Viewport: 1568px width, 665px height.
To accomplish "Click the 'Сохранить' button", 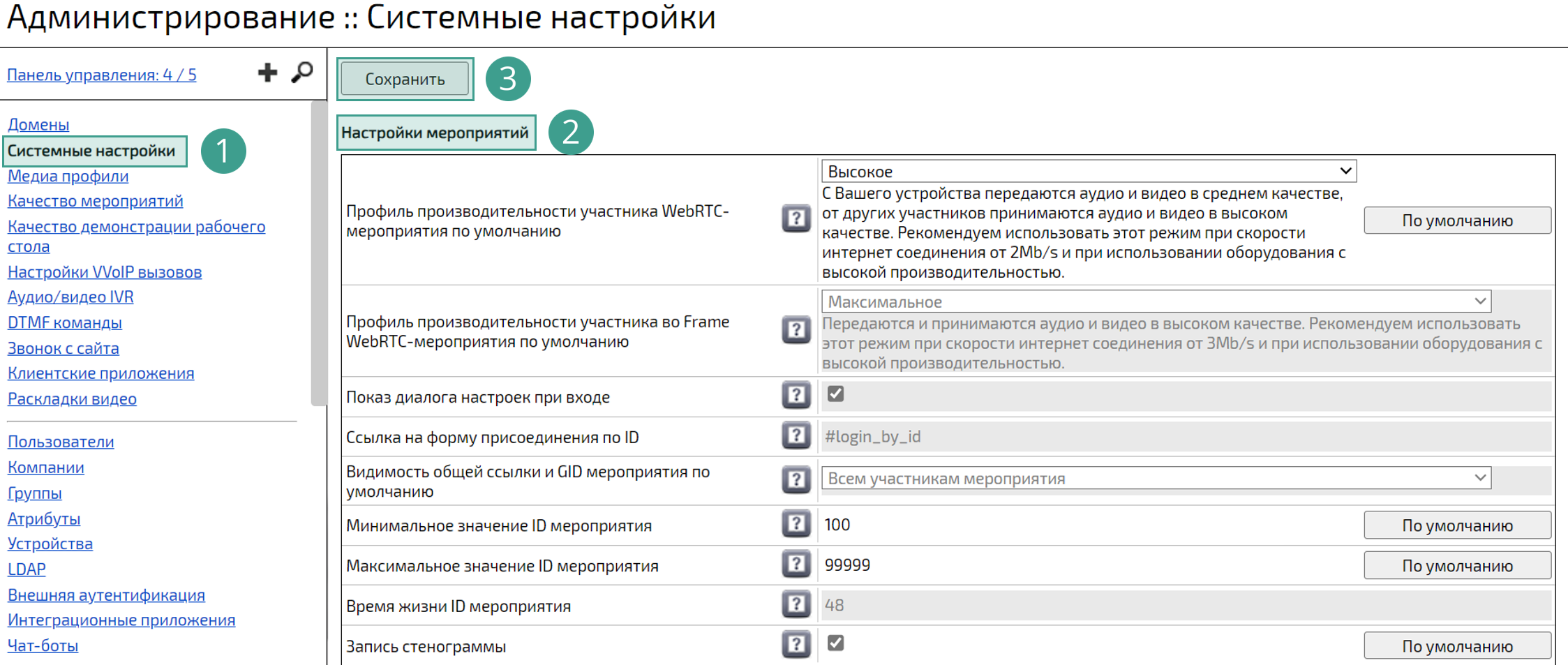I will coord(405,80).
